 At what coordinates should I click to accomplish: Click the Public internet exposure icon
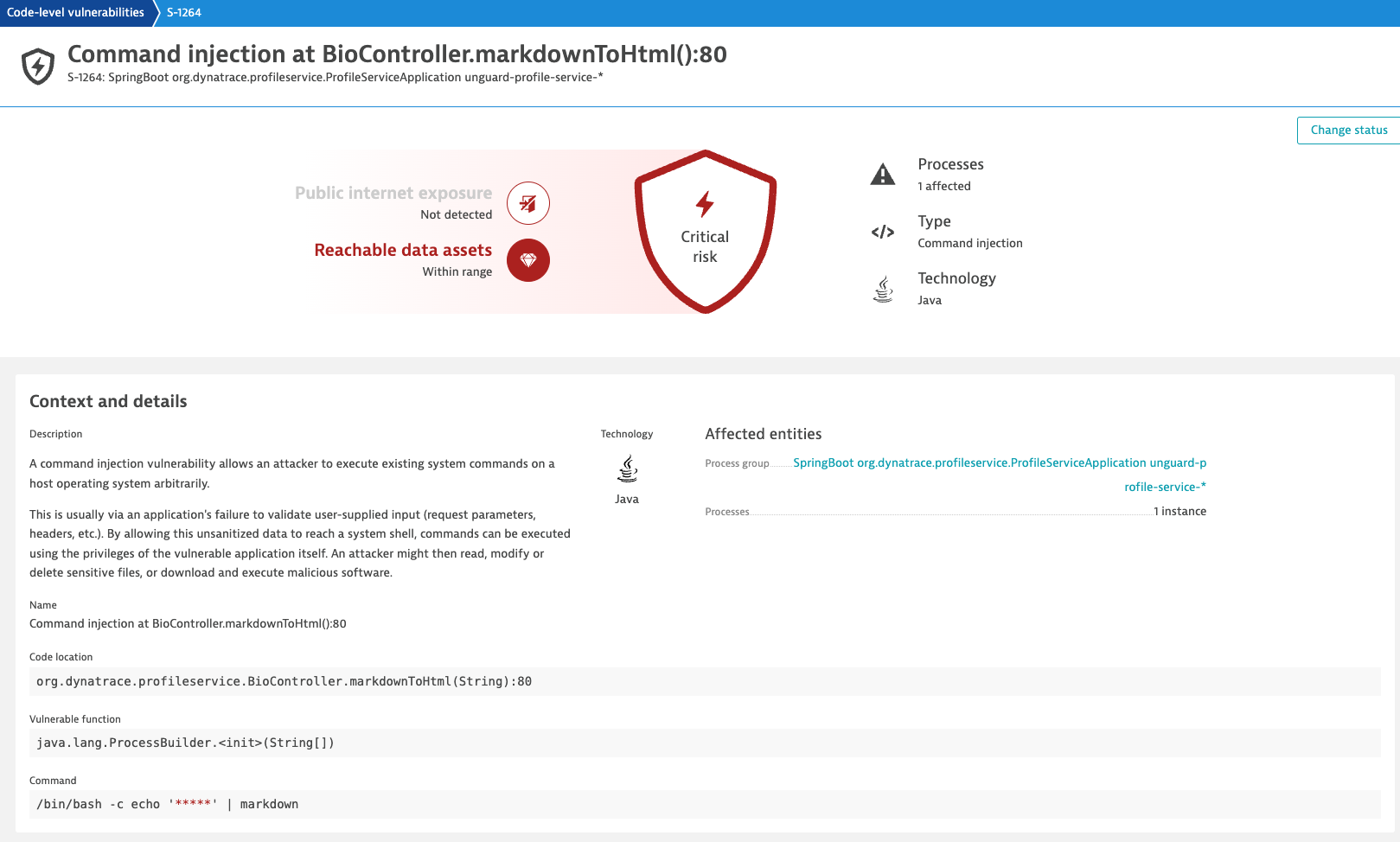tap(528, 203)
